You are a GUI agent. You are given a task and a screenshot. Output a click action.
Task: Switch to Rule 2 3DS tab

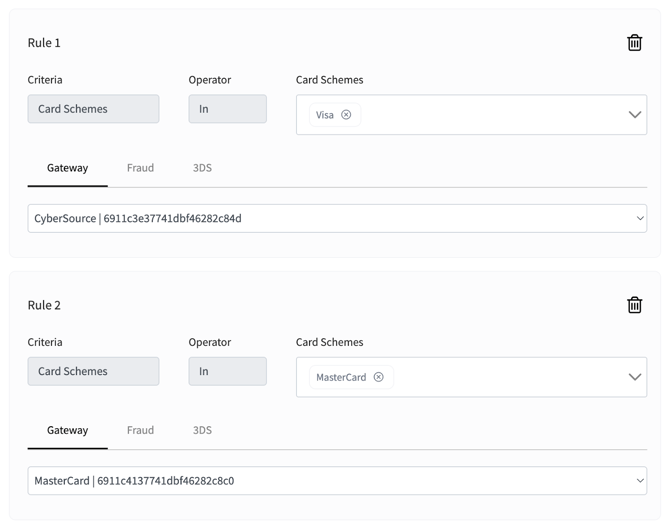[202, 430]
